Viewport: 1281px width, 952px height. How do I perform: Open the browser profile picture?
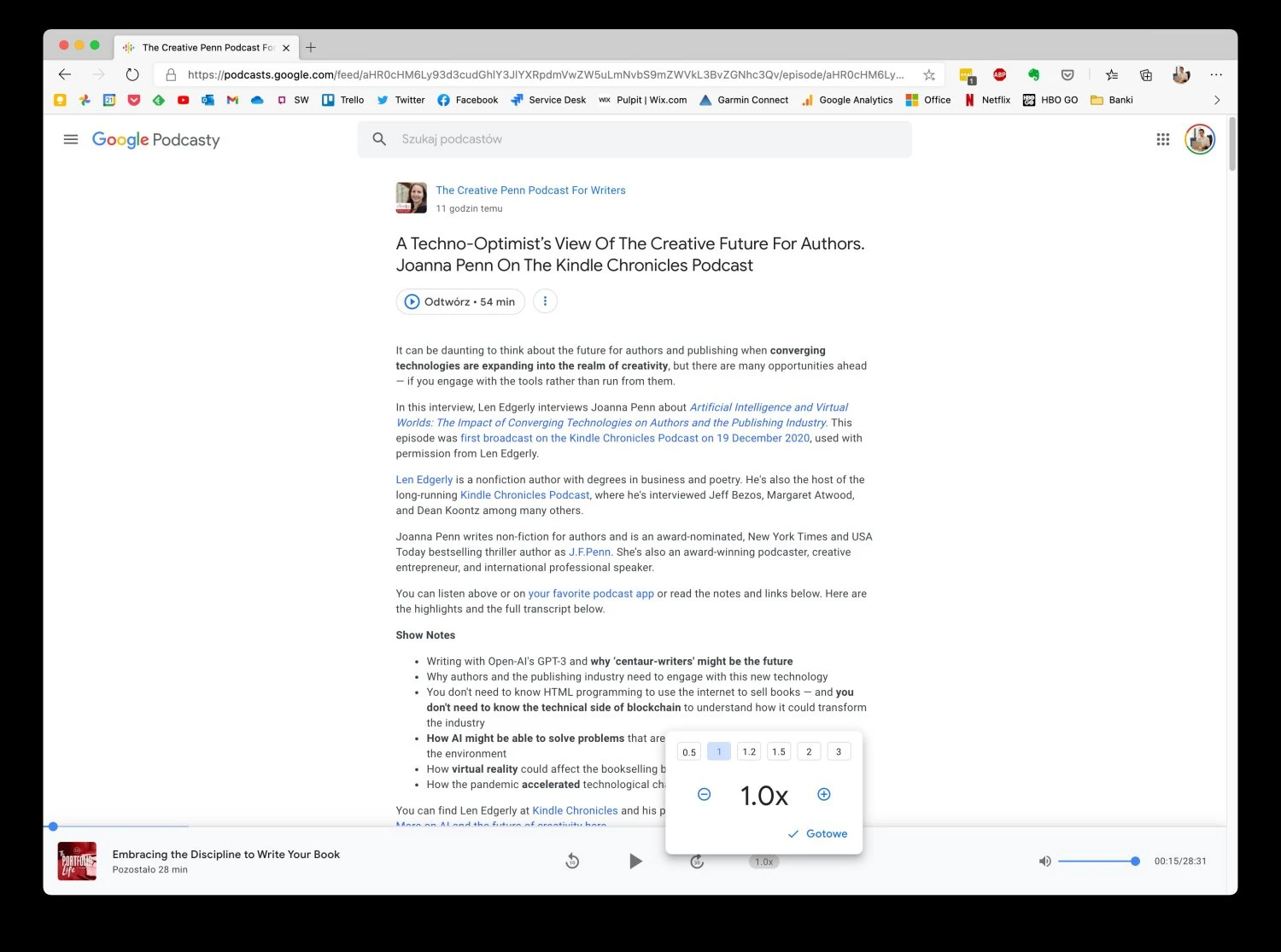[1181, 75]
